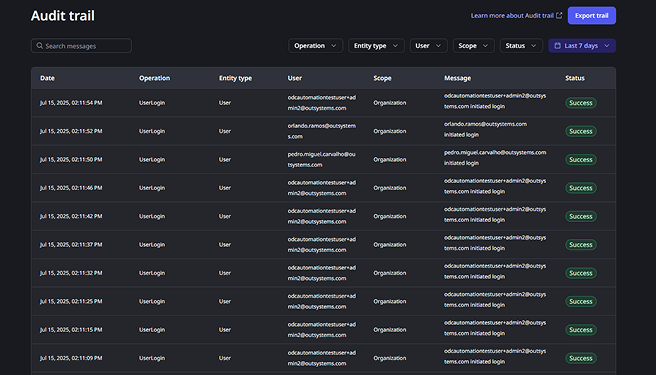This screenshot has height=375, width=656.
Task: Focus the Search messages field
Action: click(x=81, y=46)
